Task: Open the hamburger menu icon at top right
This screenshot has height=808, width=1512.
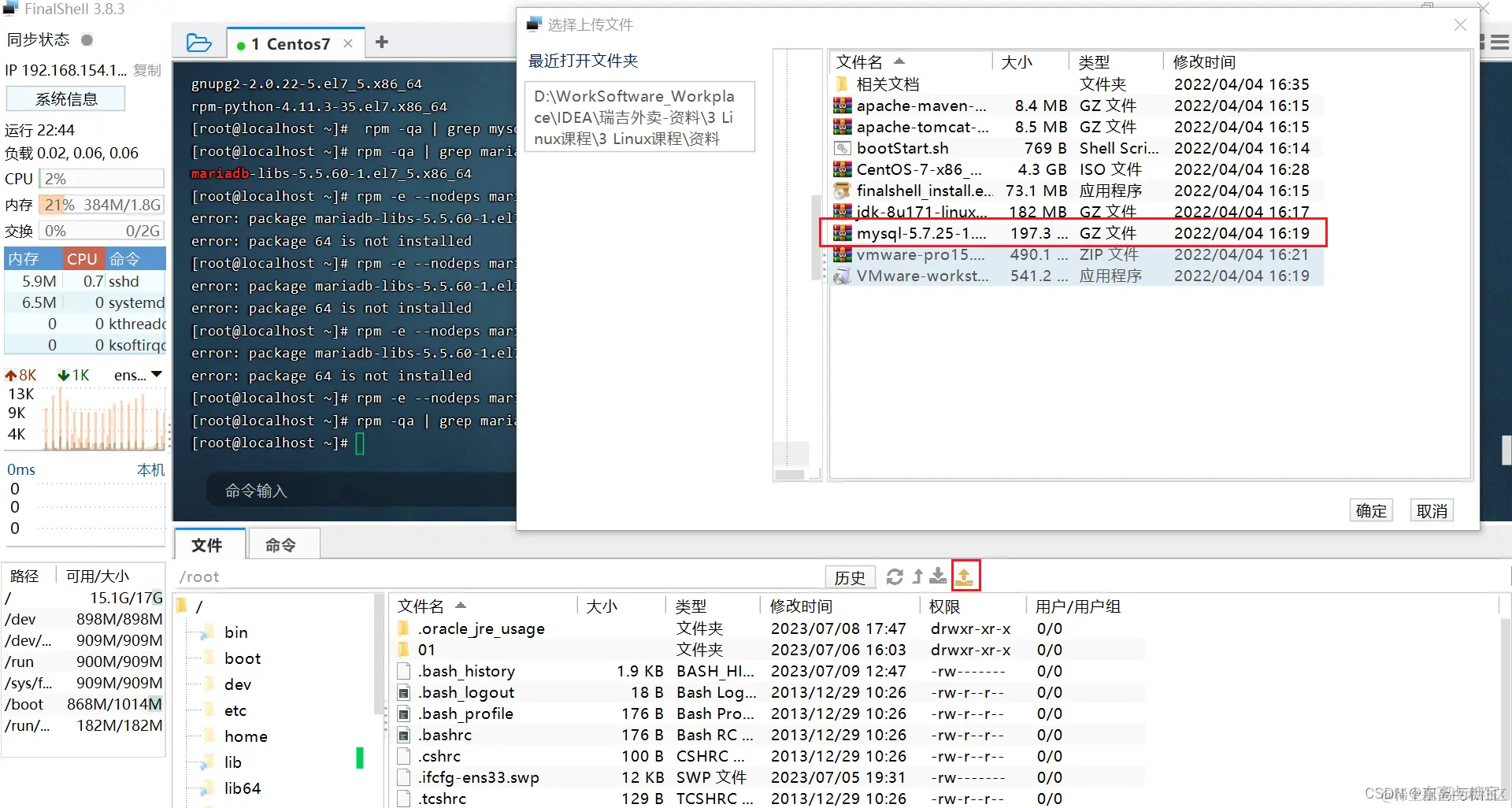Action: pyautogui.click(x=1500, y=43)
